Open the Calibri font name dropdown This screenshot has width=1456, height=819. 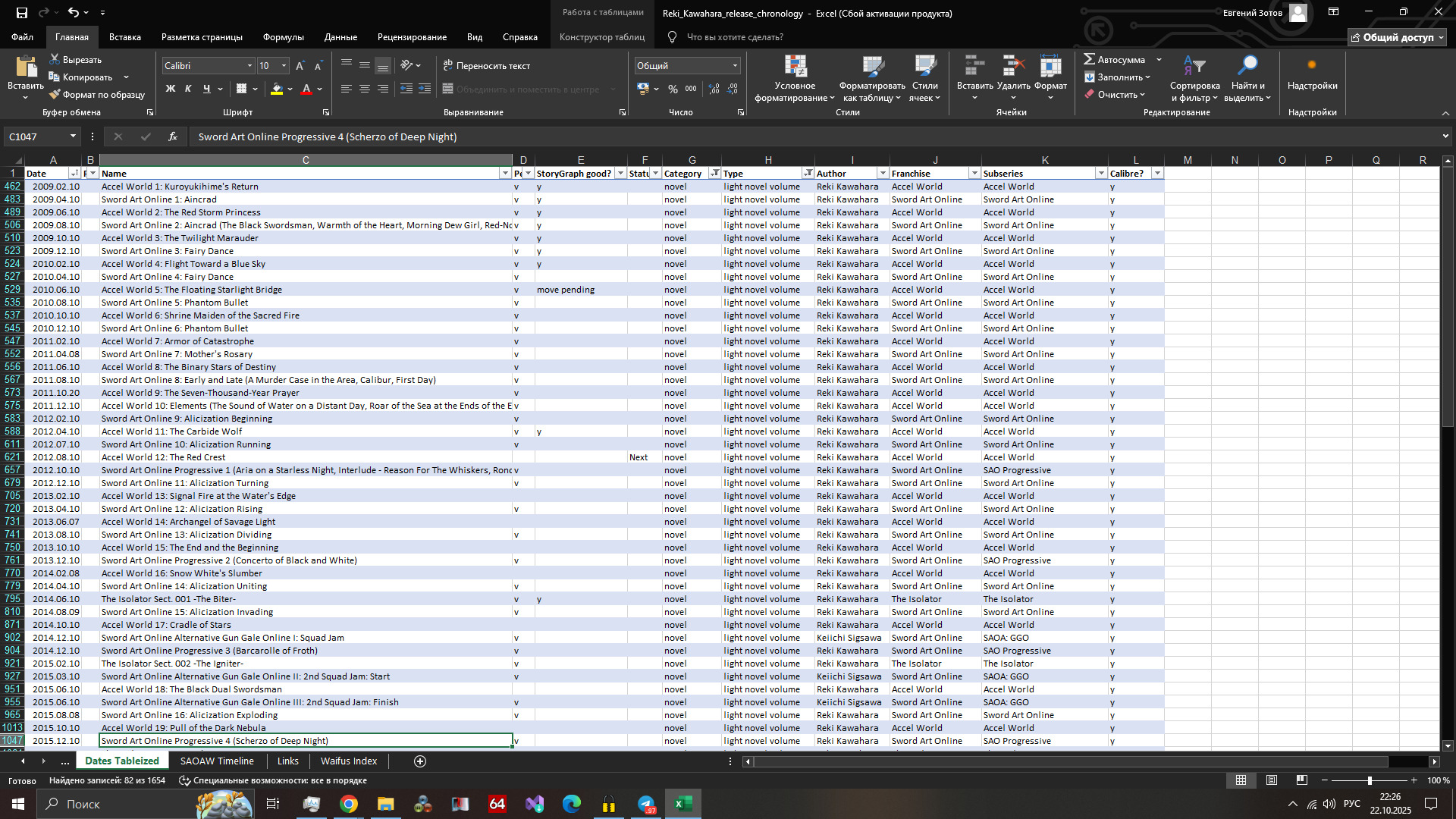[249, 66]
